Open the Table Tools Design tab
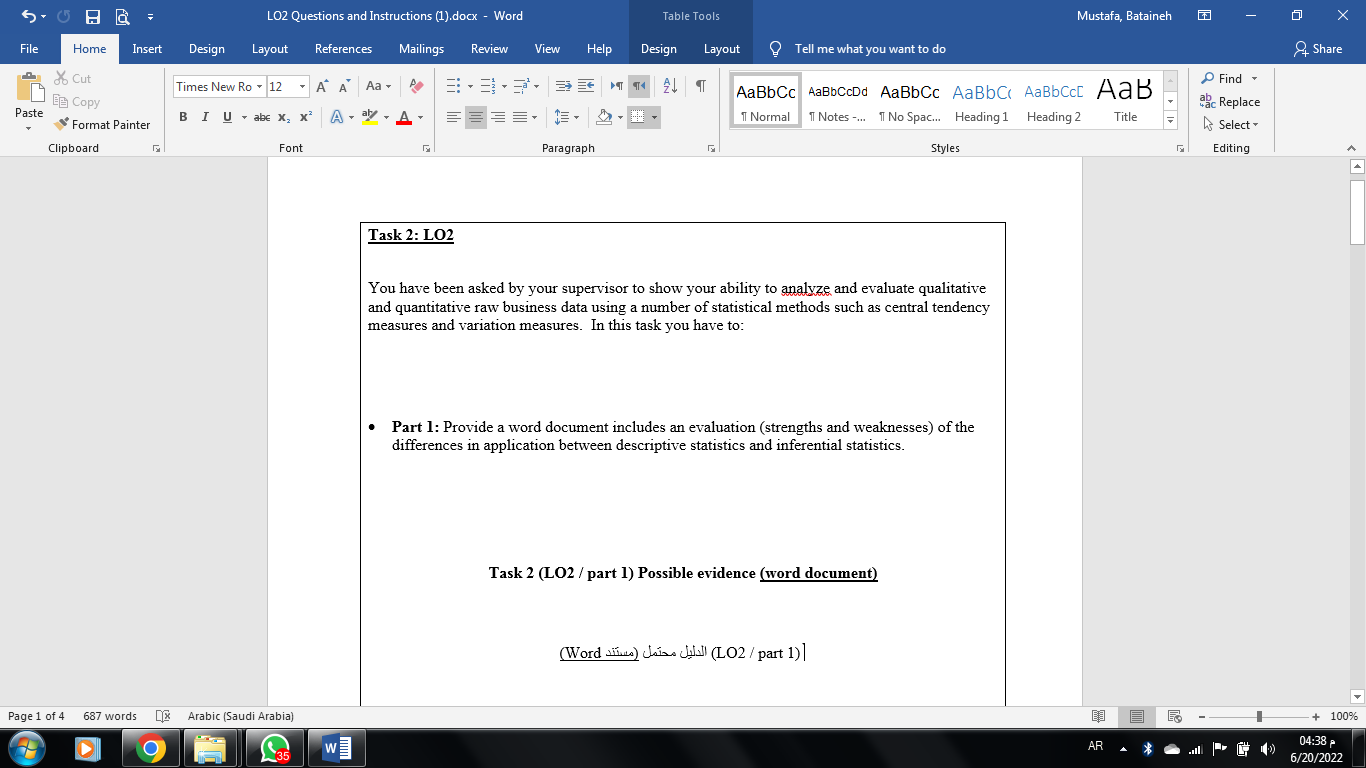Screen dimensions: 1366x768 pyautogui.click(x=659, y=48)
